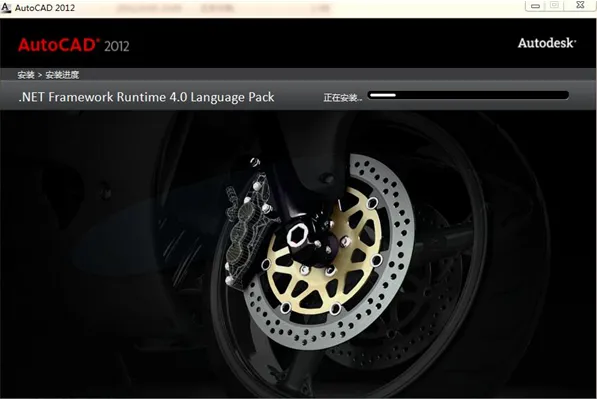The height and width of the screenshot is (399, 597).
Task: Click the disabled maximize window button
Action: pyautogui.click(x=555, y=5)
